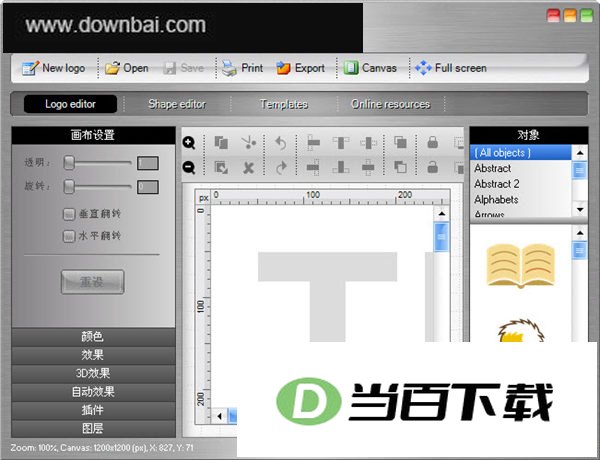Screen dimensions: 600x460
Task: Click the paste icon below copy
Action: tap(221, 167)
